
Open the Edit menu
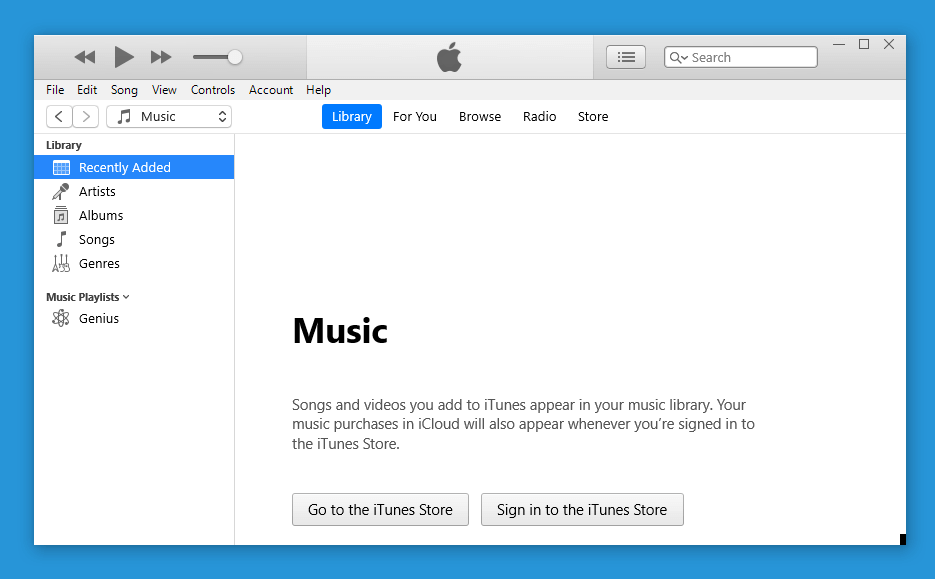tap(86, 90)
